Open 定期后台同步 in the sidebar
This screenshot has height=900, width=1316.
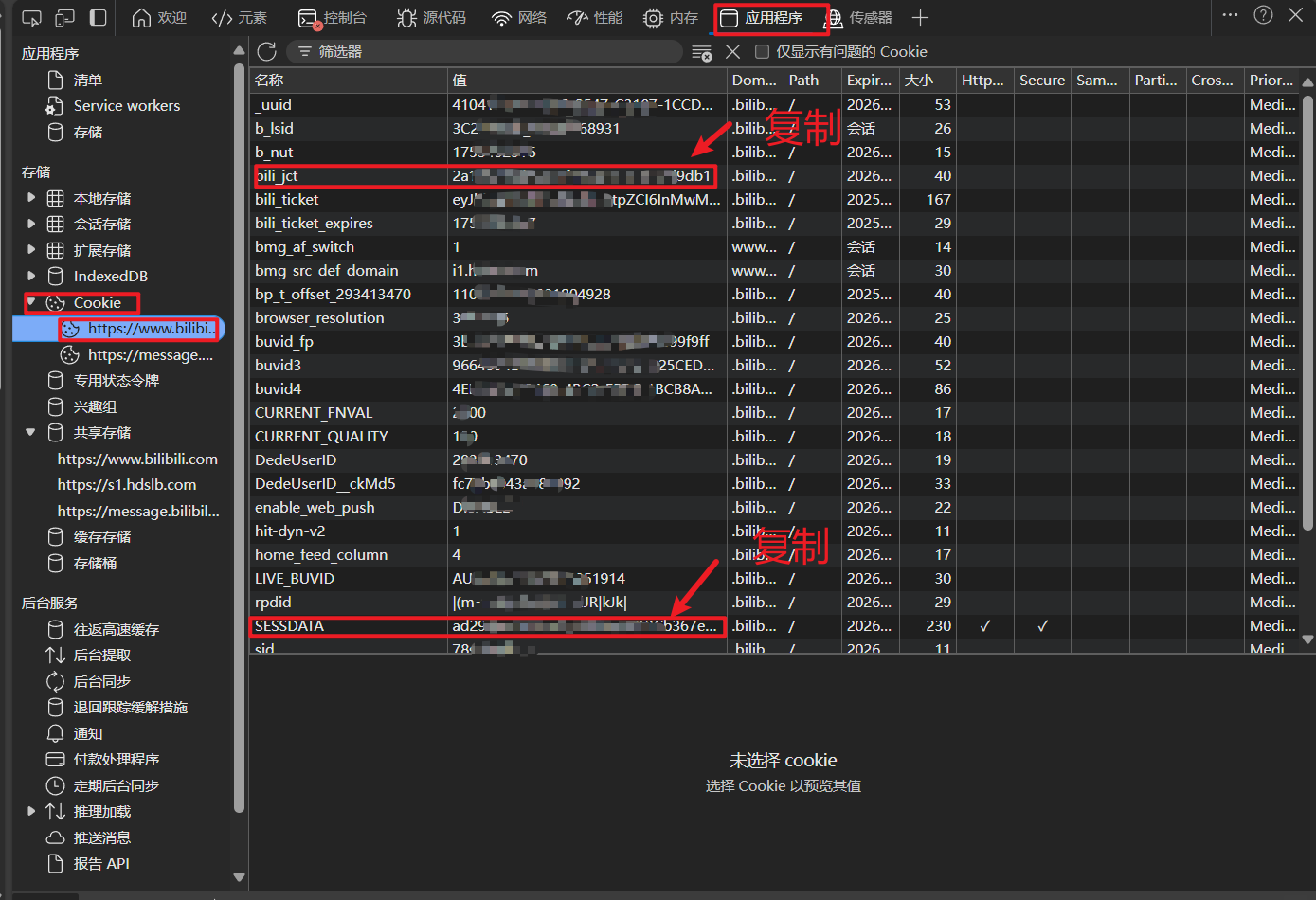tap(117, 786)
